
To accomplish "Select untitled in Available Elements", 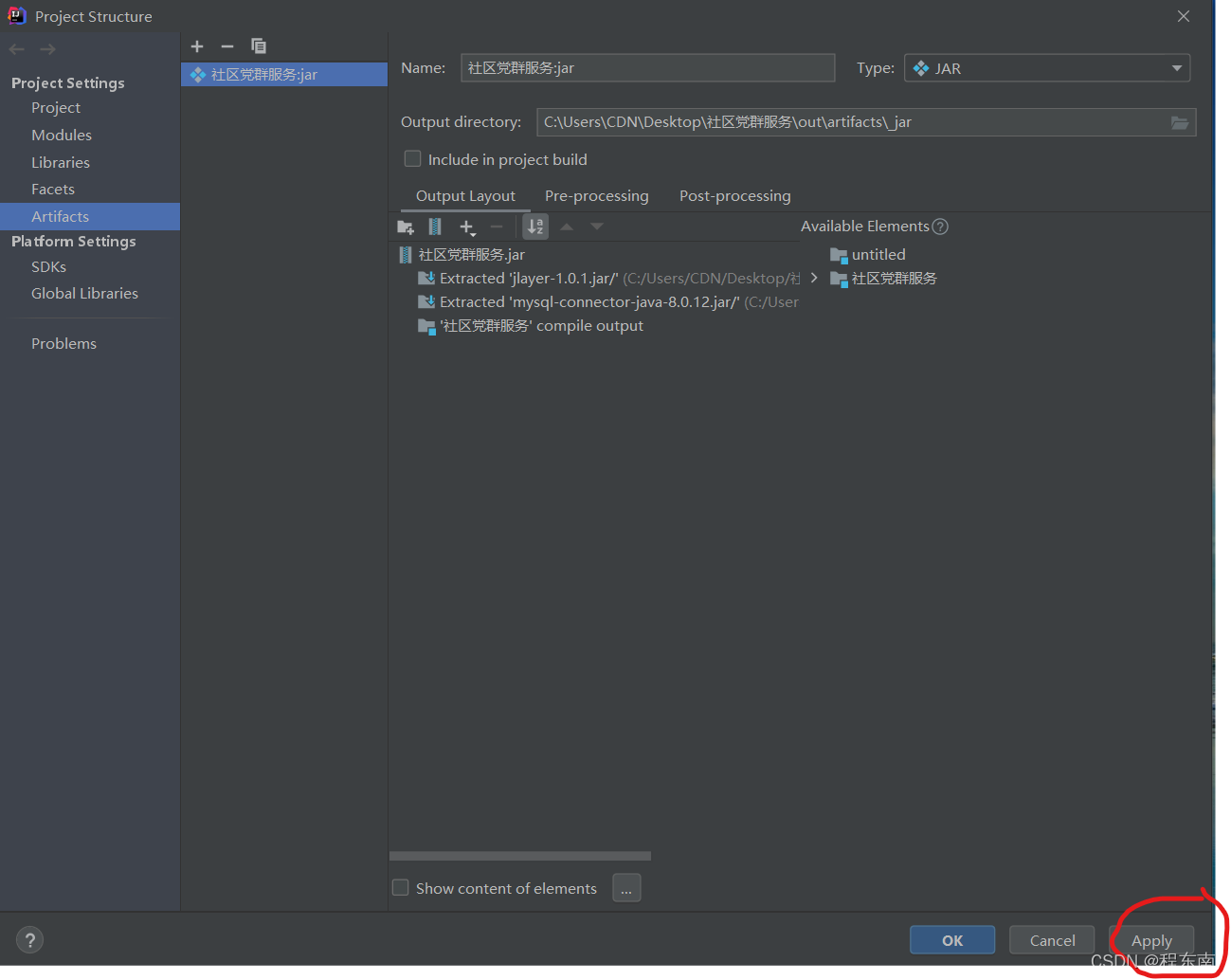I will coord(878,255).
